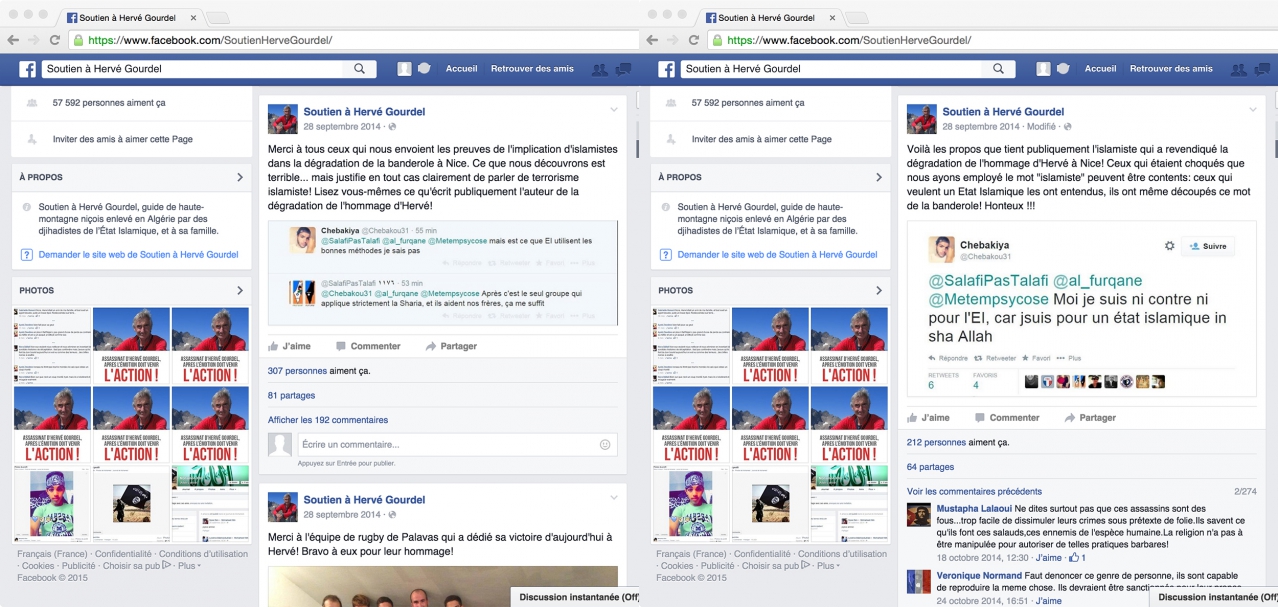Open Facebook flag photo thumbnail in right window

click(x=771, y=503)
